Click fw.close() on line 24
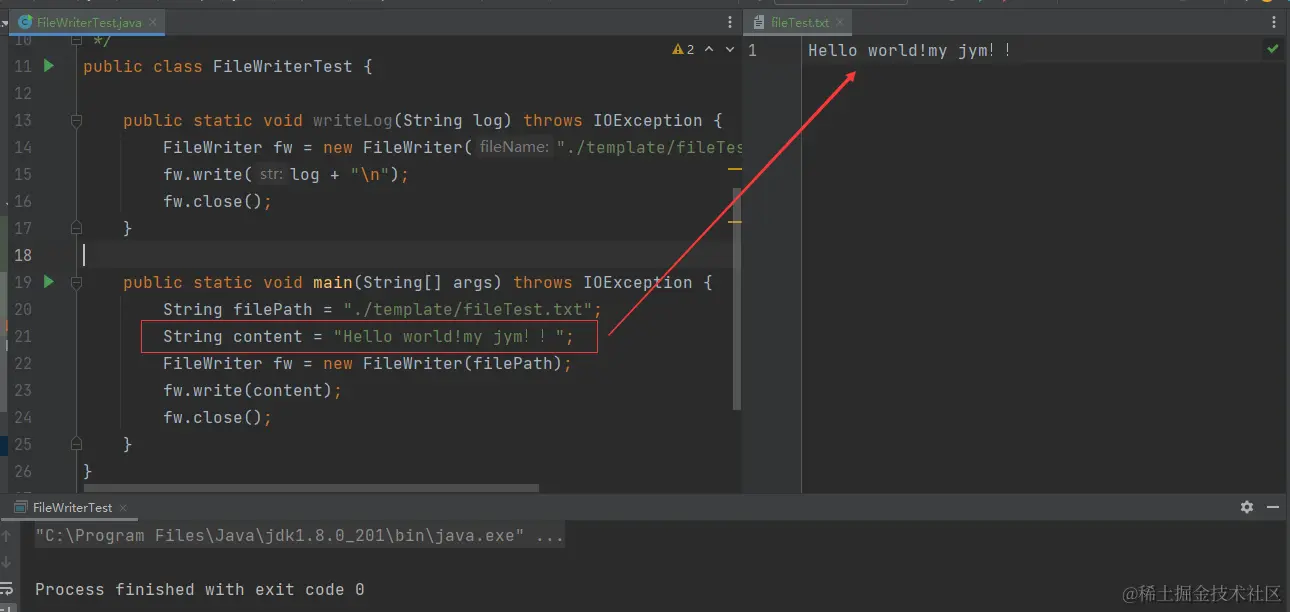The height and width of the screenshot is (612, 1290). (217, 417)
